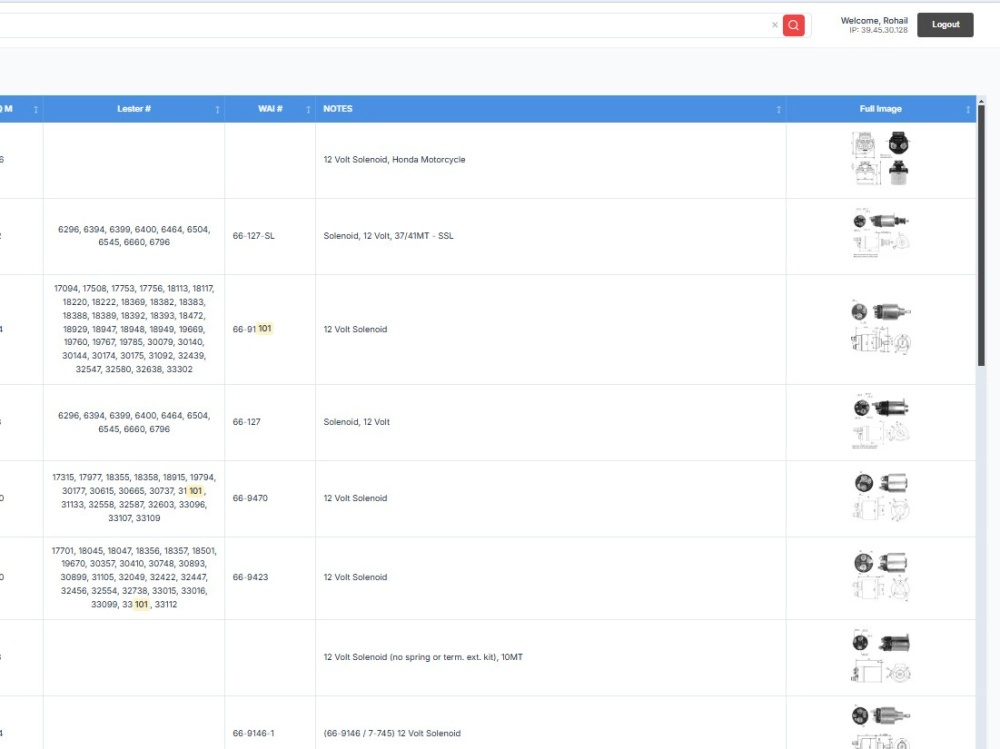The width and height of the screenshot is (1000, 749).
Task: Sort by the WAI # column
Action: pyautogui.click(x=270, y=109)
